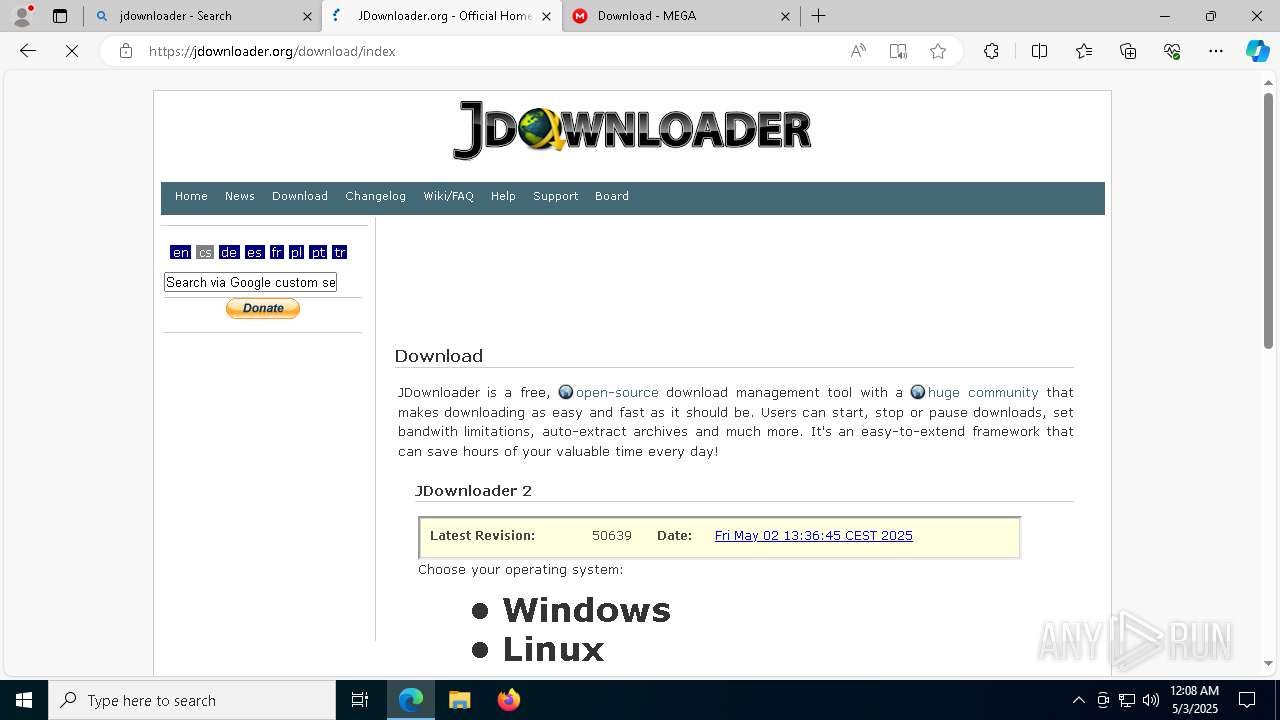This screenshot has width=1280, height=720.
Task: Open volume control in tray
Action: click(1151, 700)
